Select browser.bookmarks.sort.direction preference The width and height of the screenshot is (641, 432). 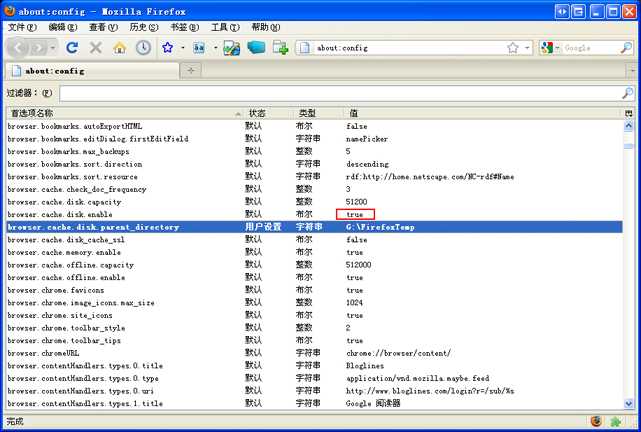[314, 164]
